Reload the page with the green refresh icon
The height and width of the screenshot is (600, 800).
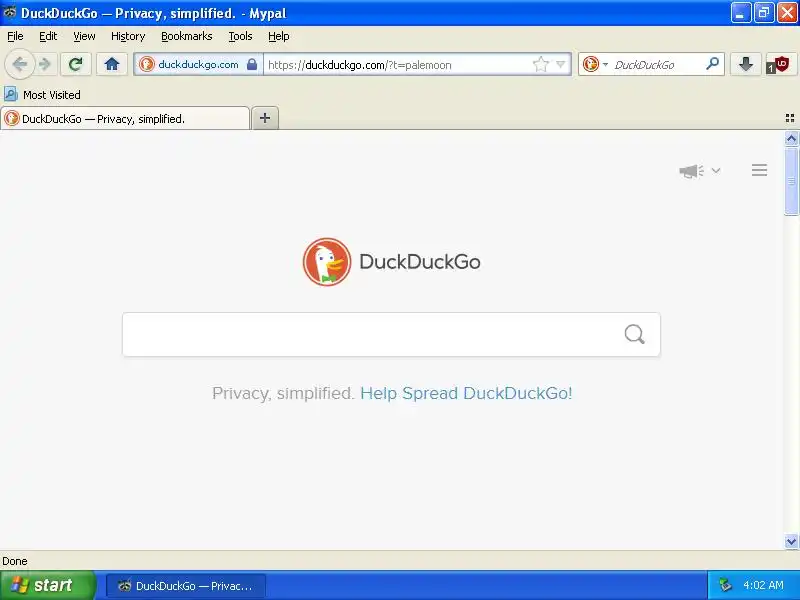point(76,64)
